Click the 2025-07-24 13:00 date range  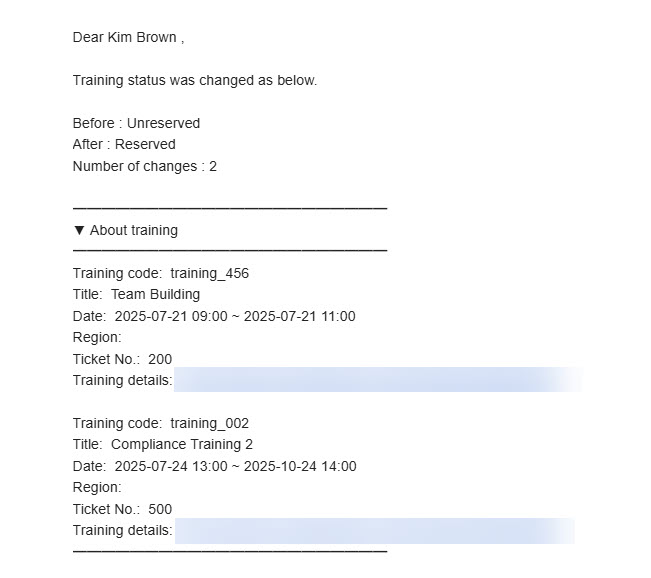pos(235,466)
